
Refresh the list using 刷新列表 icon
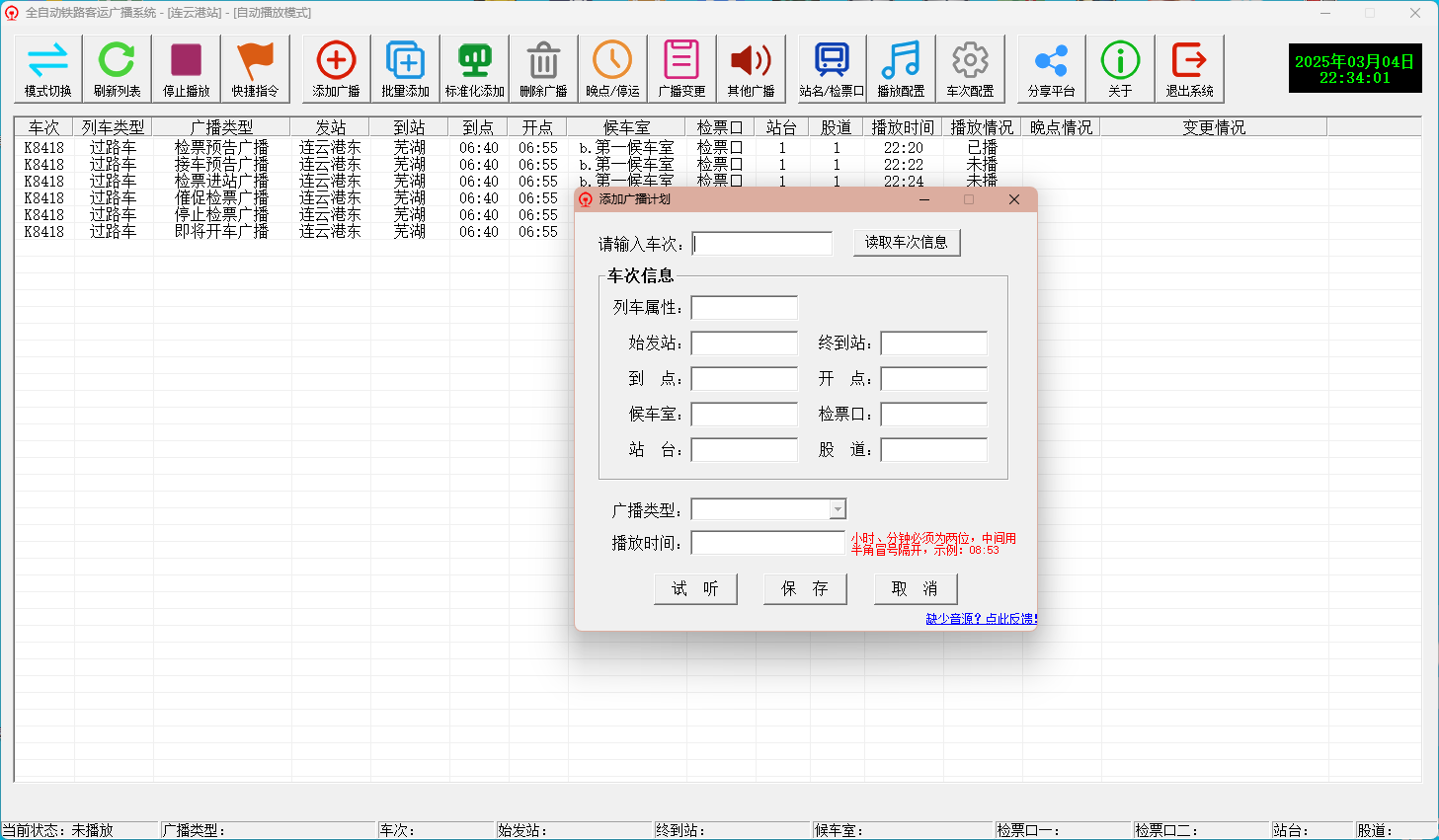click(118, 68)
